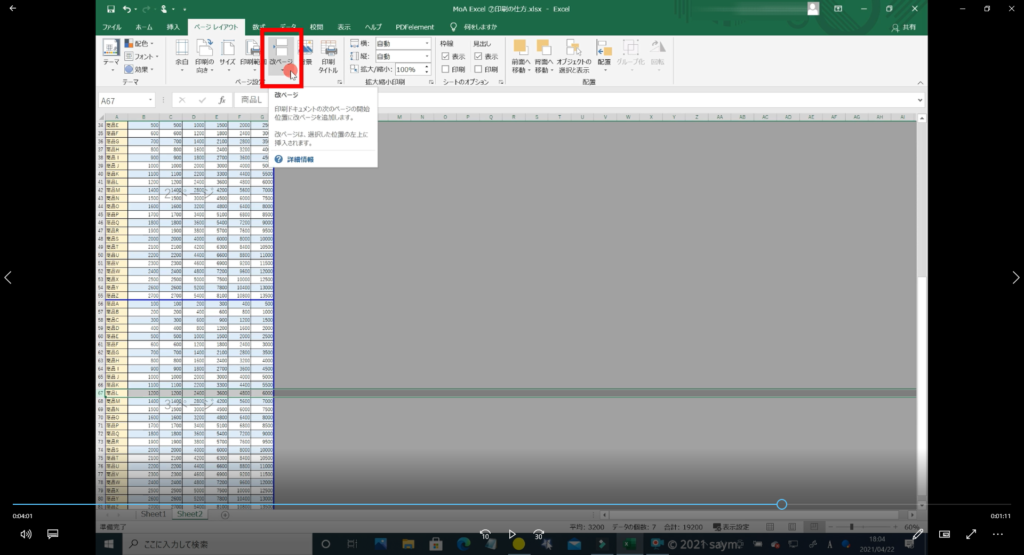Click the 詳細情報 link in tooltip
Image resolution: width=1024 pixels, height=555 pixels.
coord(300,159)
